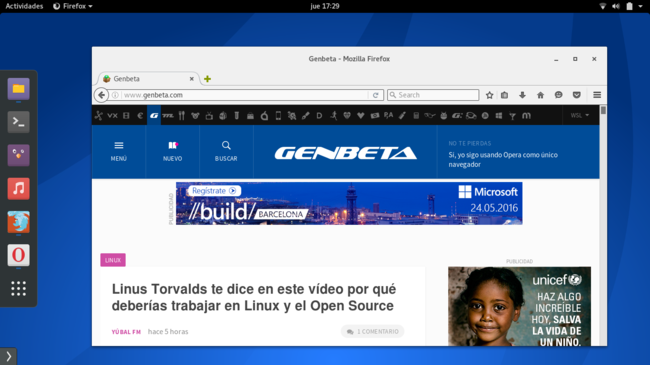Open a new tab with the green plus

click(x=207, y=79)
